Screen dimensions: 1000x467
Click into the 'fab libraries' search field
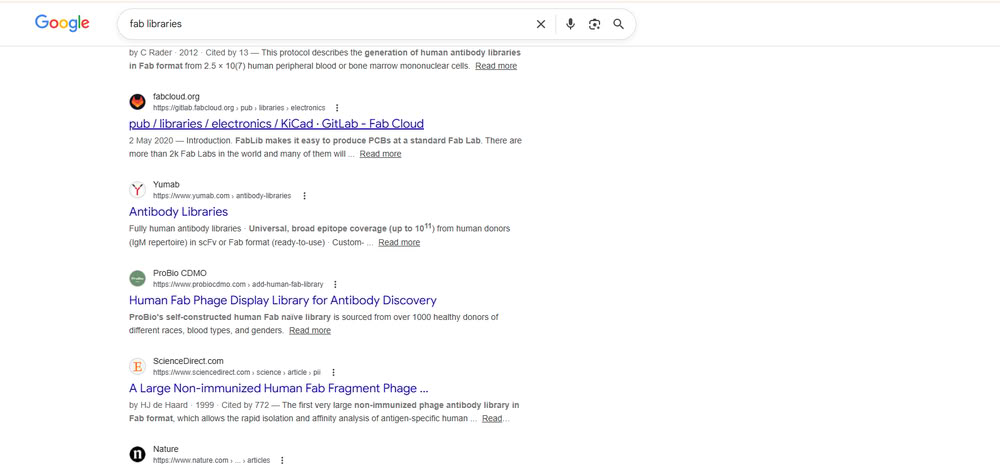[x=320, y=24]
